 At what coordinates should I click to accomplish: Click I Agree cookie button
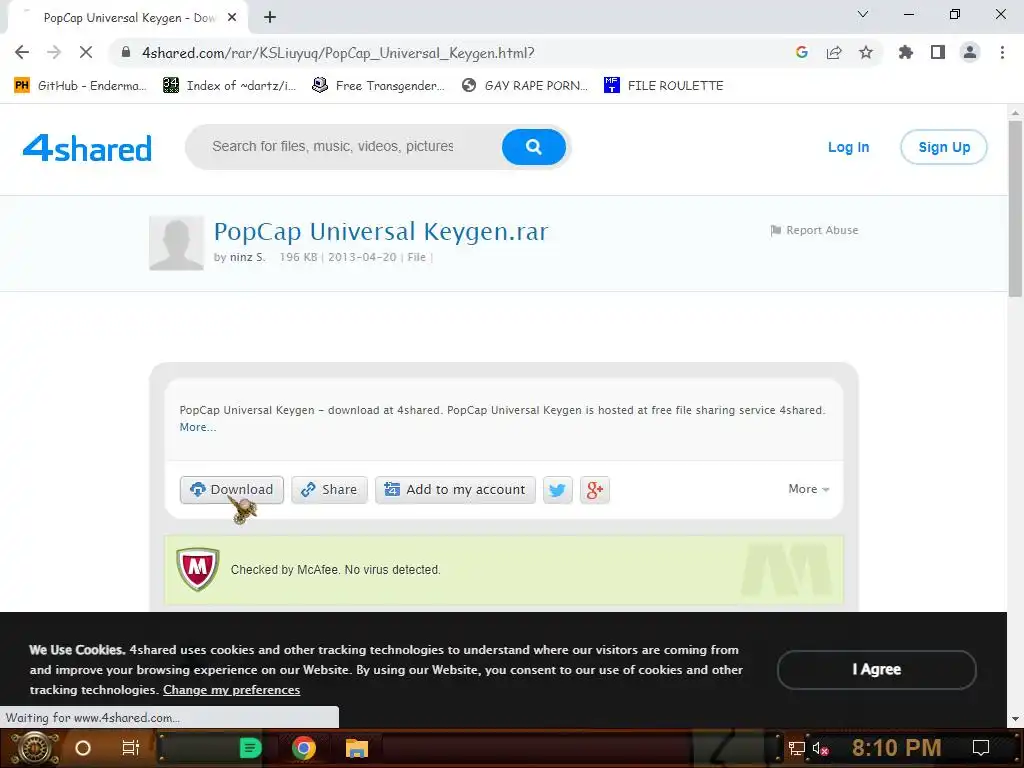pos(876,669)
